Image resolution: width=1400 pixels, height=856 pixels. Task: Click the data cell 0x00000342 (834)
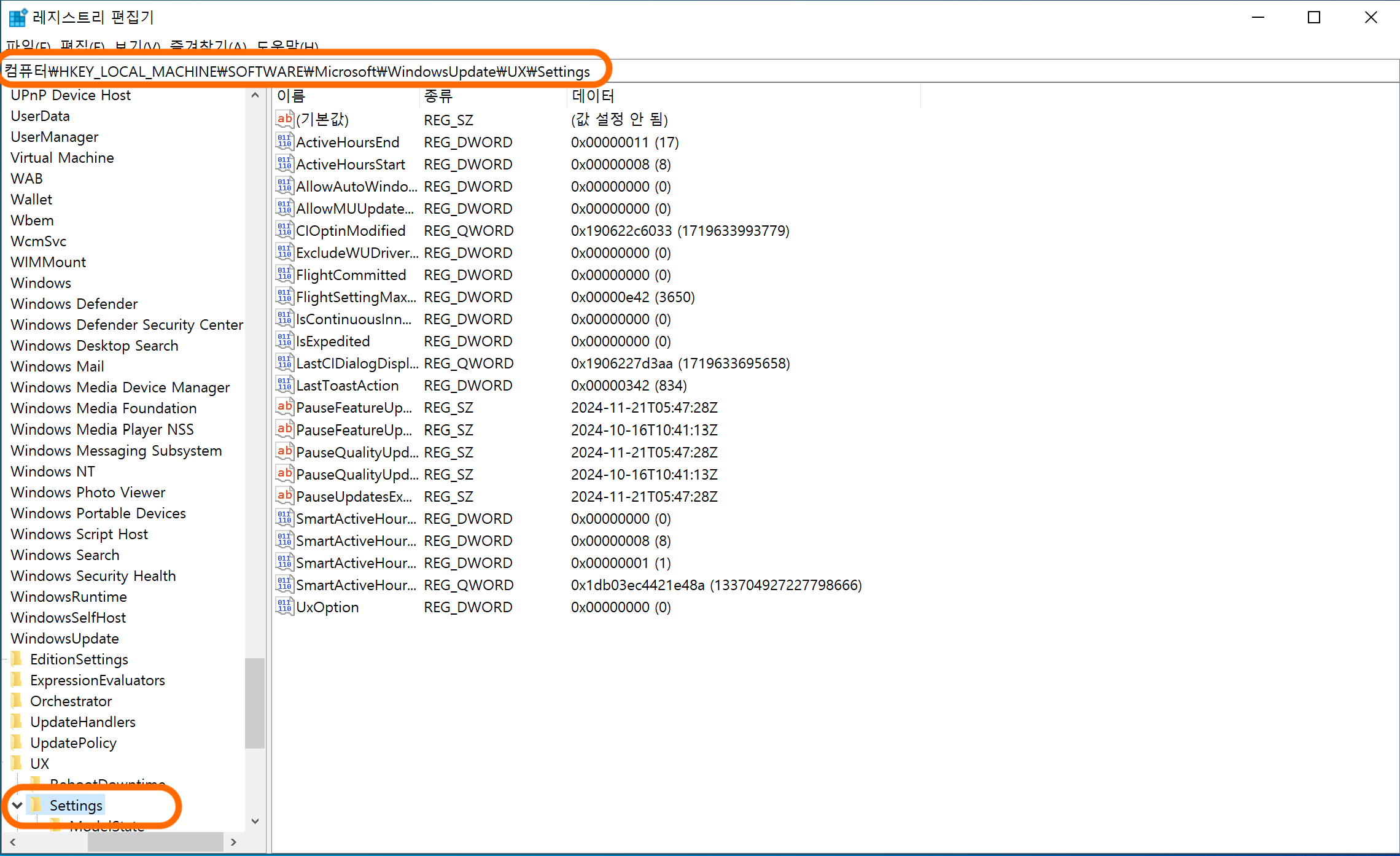click(x=629, y=385)
